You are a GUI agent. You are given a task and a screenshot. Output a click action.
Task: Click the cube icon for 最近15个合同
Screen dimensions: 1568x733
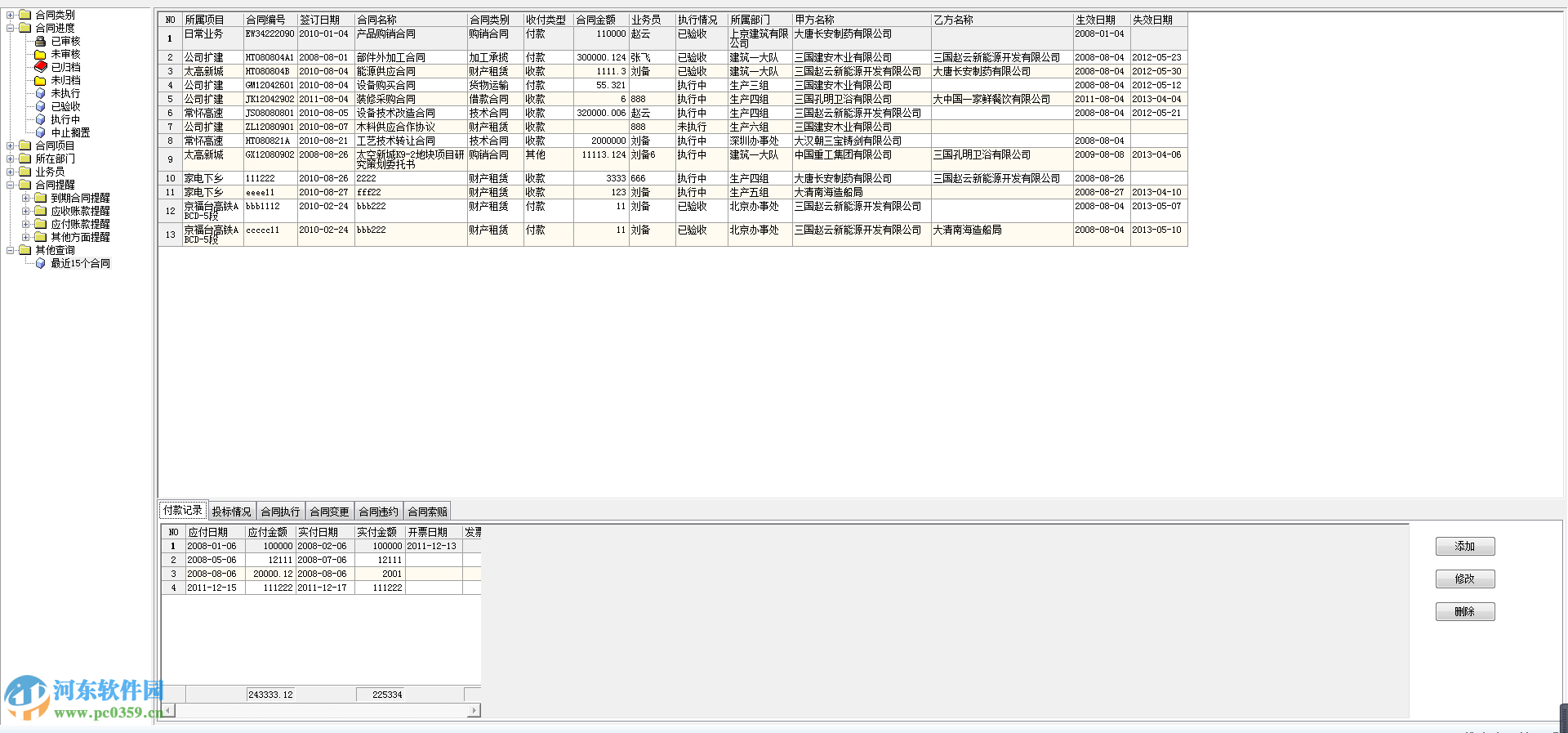click(x=40, y=263)
